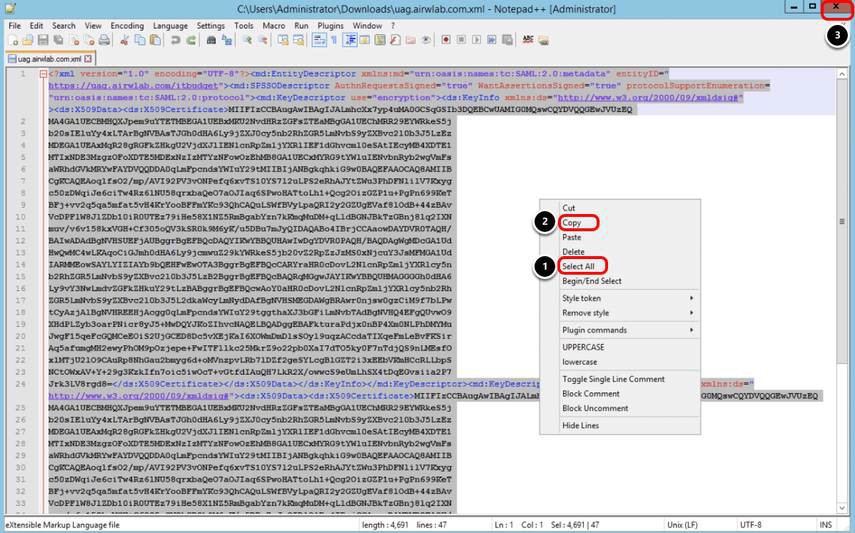
Task: Toggle INS insert mode in status bar
Action: 825,525
